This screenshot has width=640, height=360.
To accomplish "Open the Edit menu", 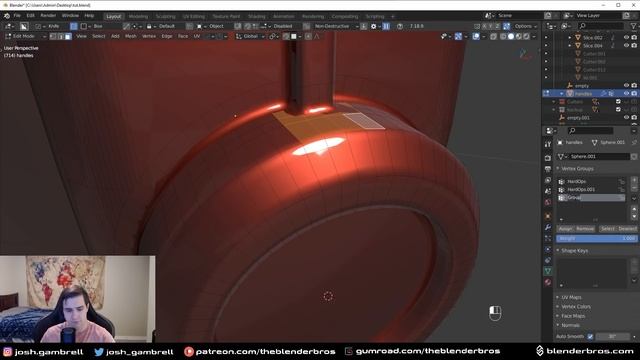I will [31, 16].
